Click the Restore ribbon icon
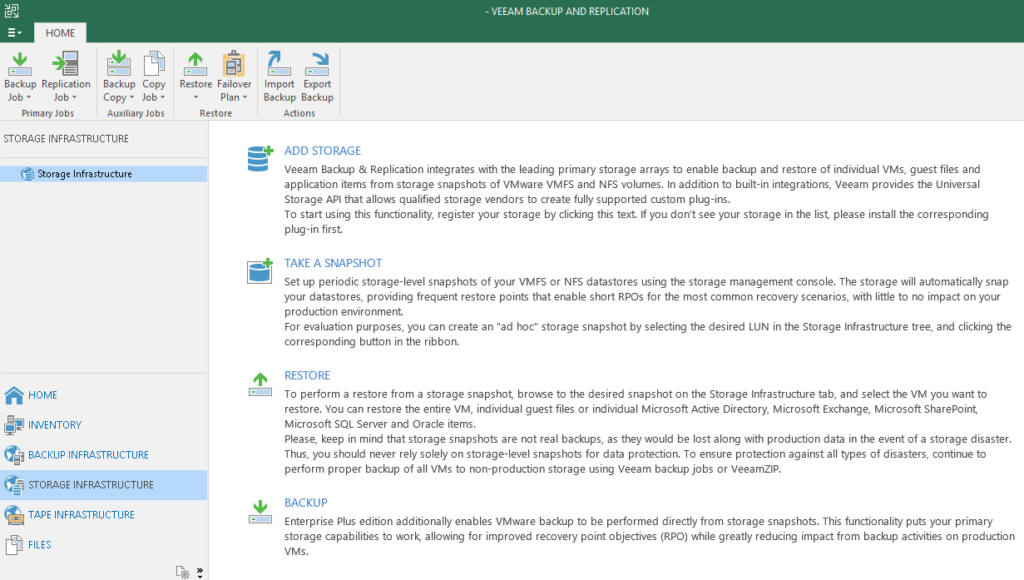The width and height of the screenshot is (1024, 580). (x=196, y=66)
